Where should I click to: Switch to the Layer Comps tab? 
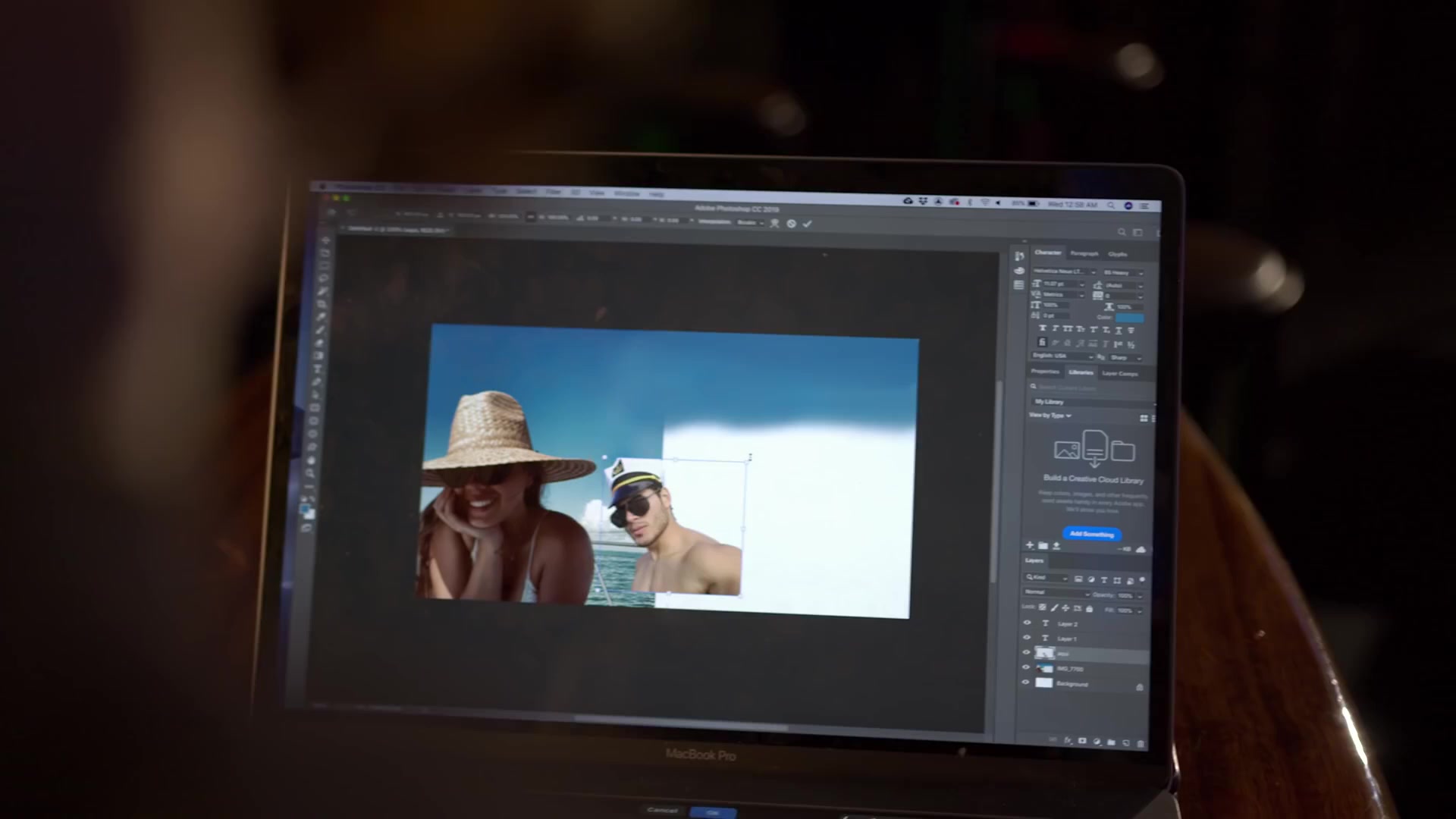(1119, 373)
